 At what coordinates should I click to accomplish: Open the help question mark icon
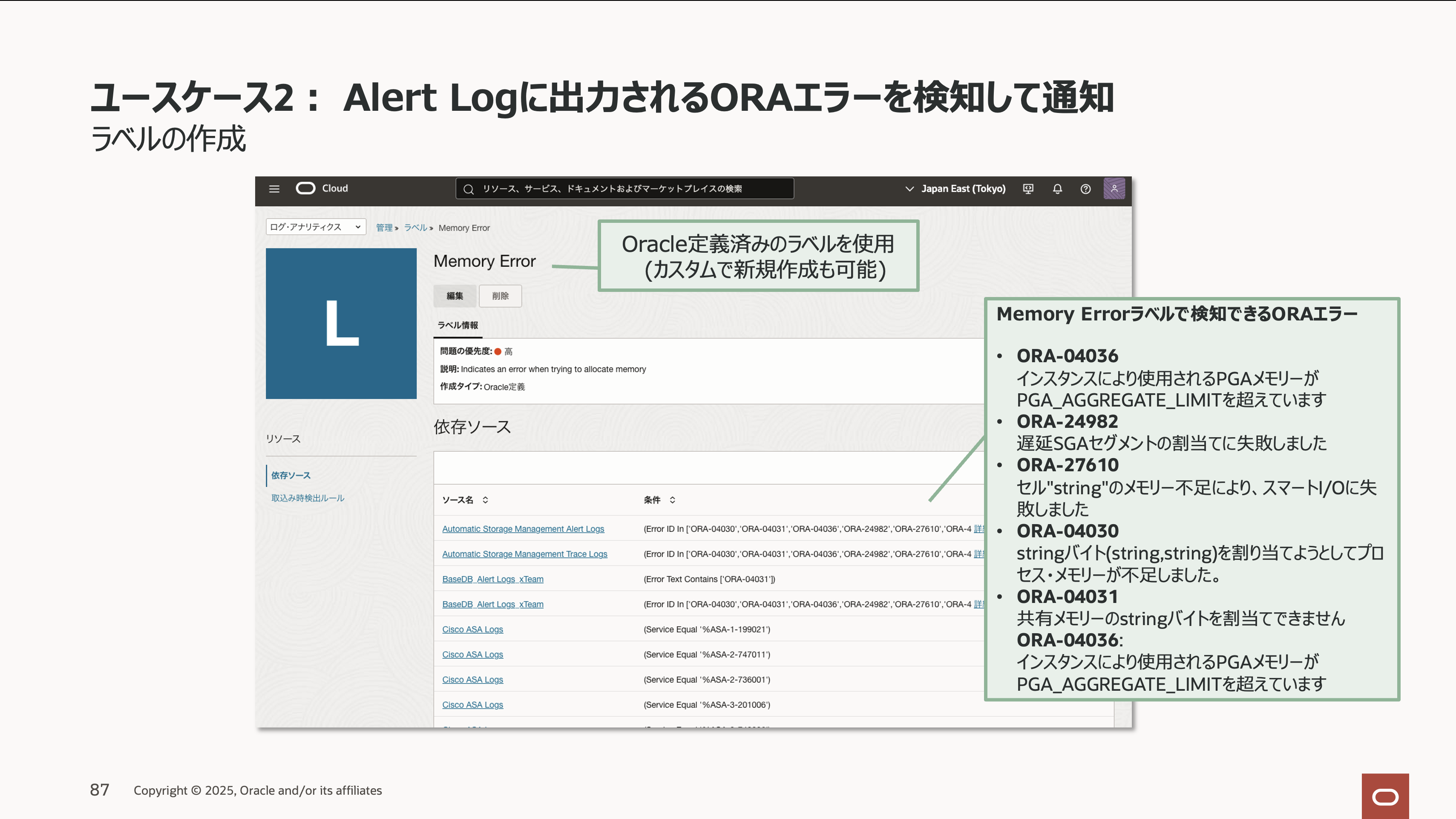[1085, 189]
